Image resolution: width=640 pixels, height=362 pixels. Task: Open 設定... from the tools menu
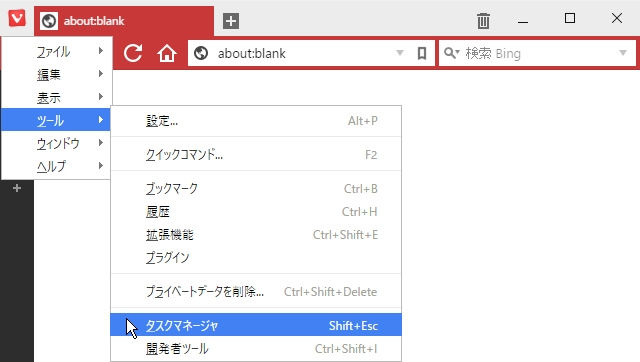[x=256, y=121]
